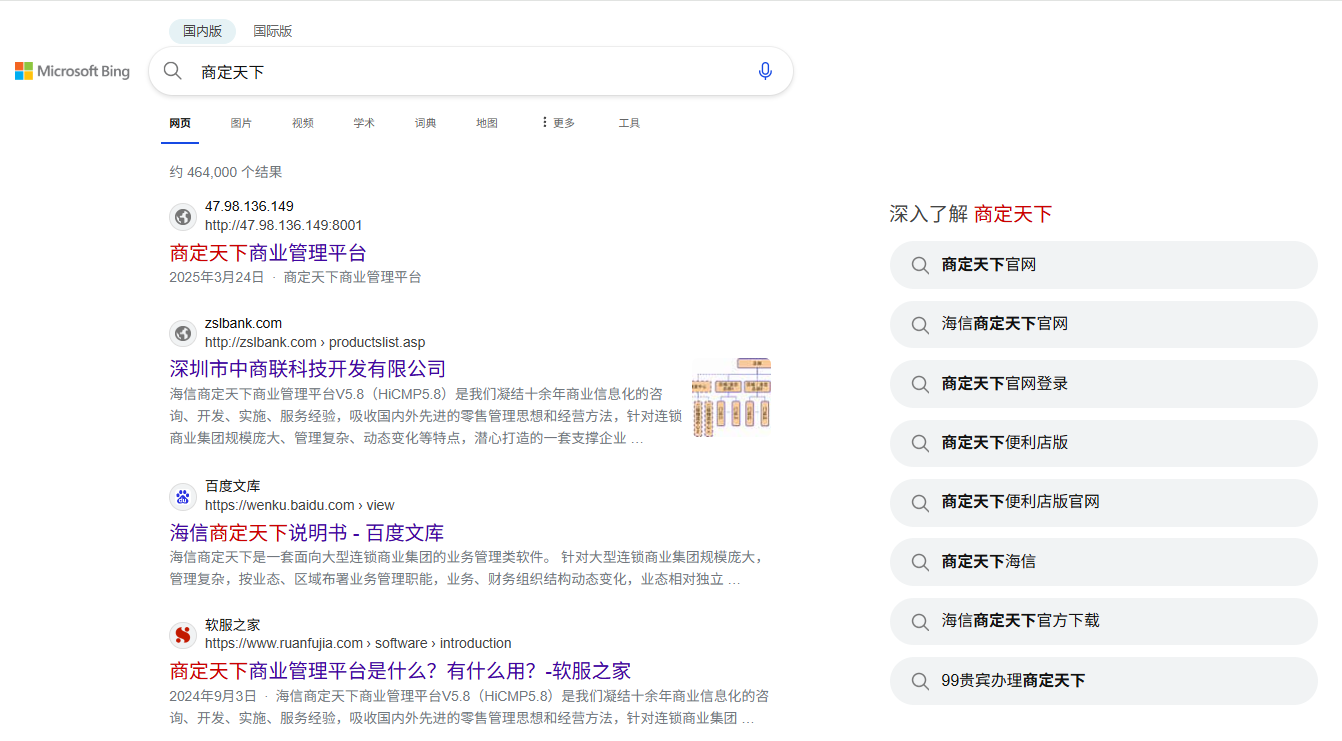Click the org chart result thumbnail
This screenshot has height=741, width=1342.
click(731, 396)
